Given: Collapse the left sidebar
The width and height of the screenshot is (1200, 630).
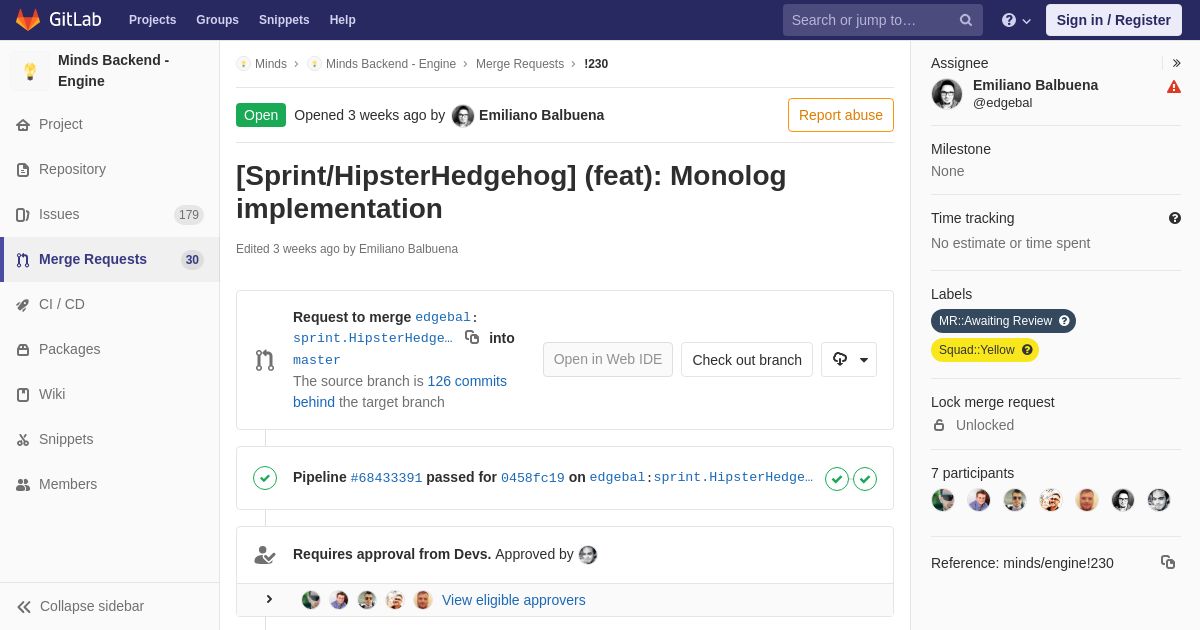Looking at the screenshot, I should tap(110, 606).
